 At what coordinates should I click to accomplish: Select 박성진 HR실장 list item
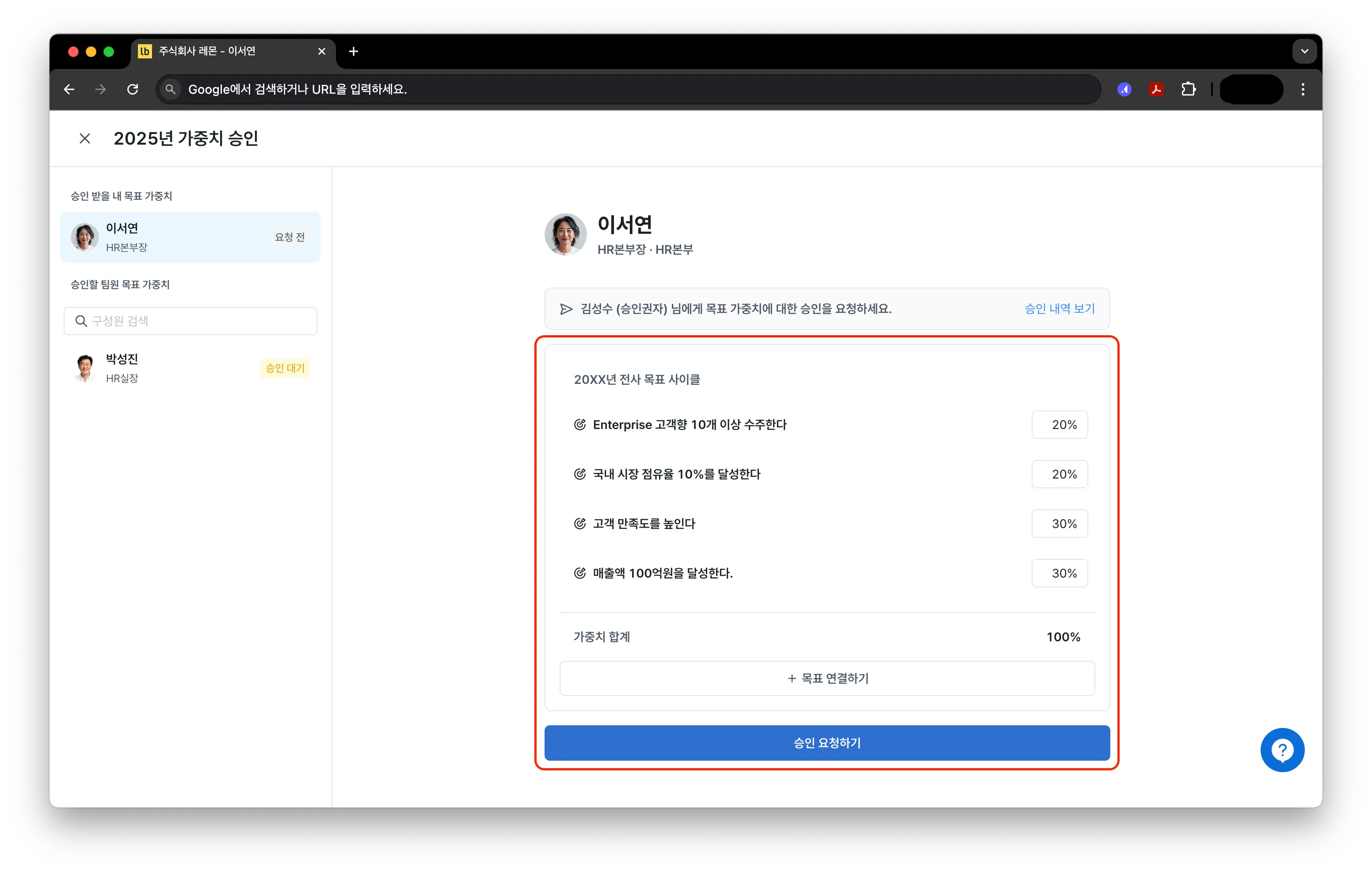tap(191, 368)
